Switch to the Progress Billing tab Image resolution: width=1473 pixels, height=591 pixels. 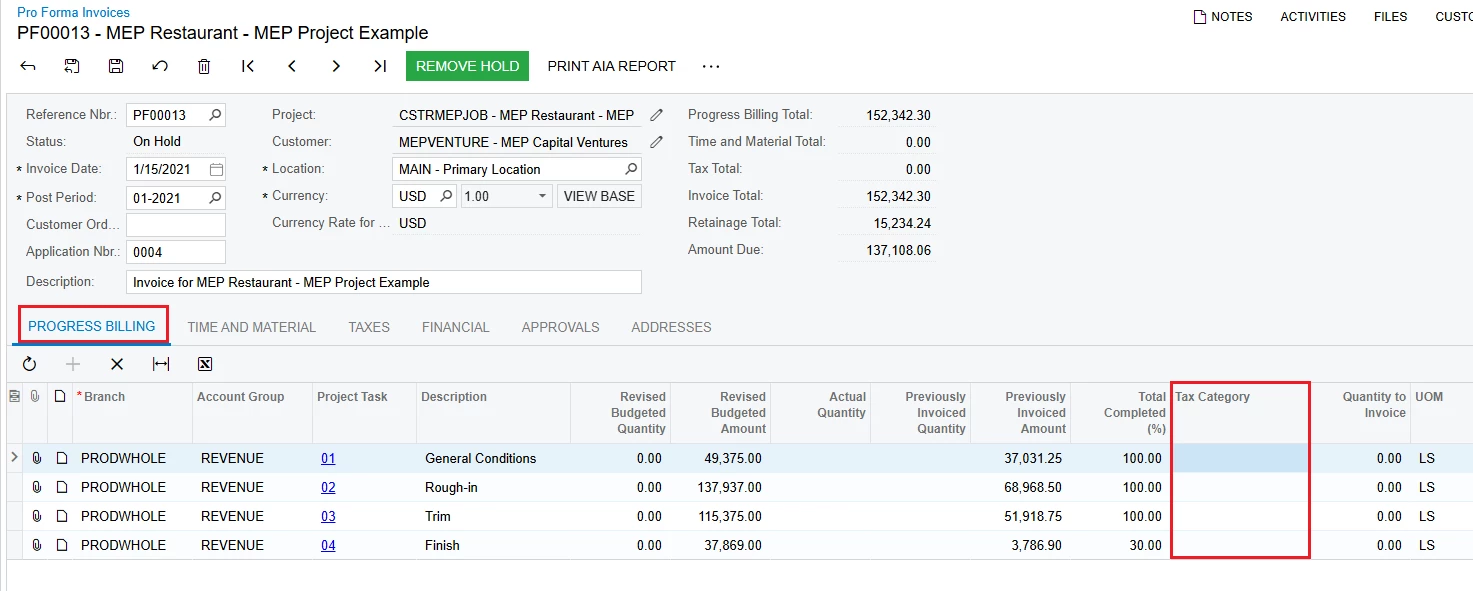coord(92,326)
